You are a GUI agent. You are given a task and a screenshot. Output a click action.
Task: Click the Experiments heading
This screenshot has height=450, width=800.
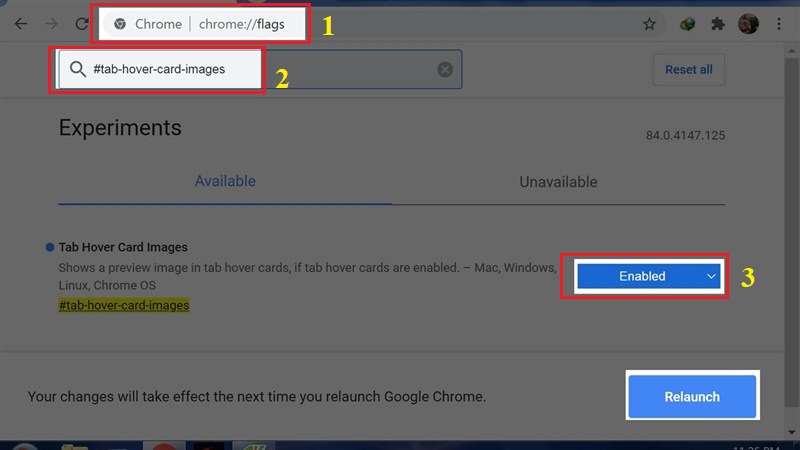120,128
